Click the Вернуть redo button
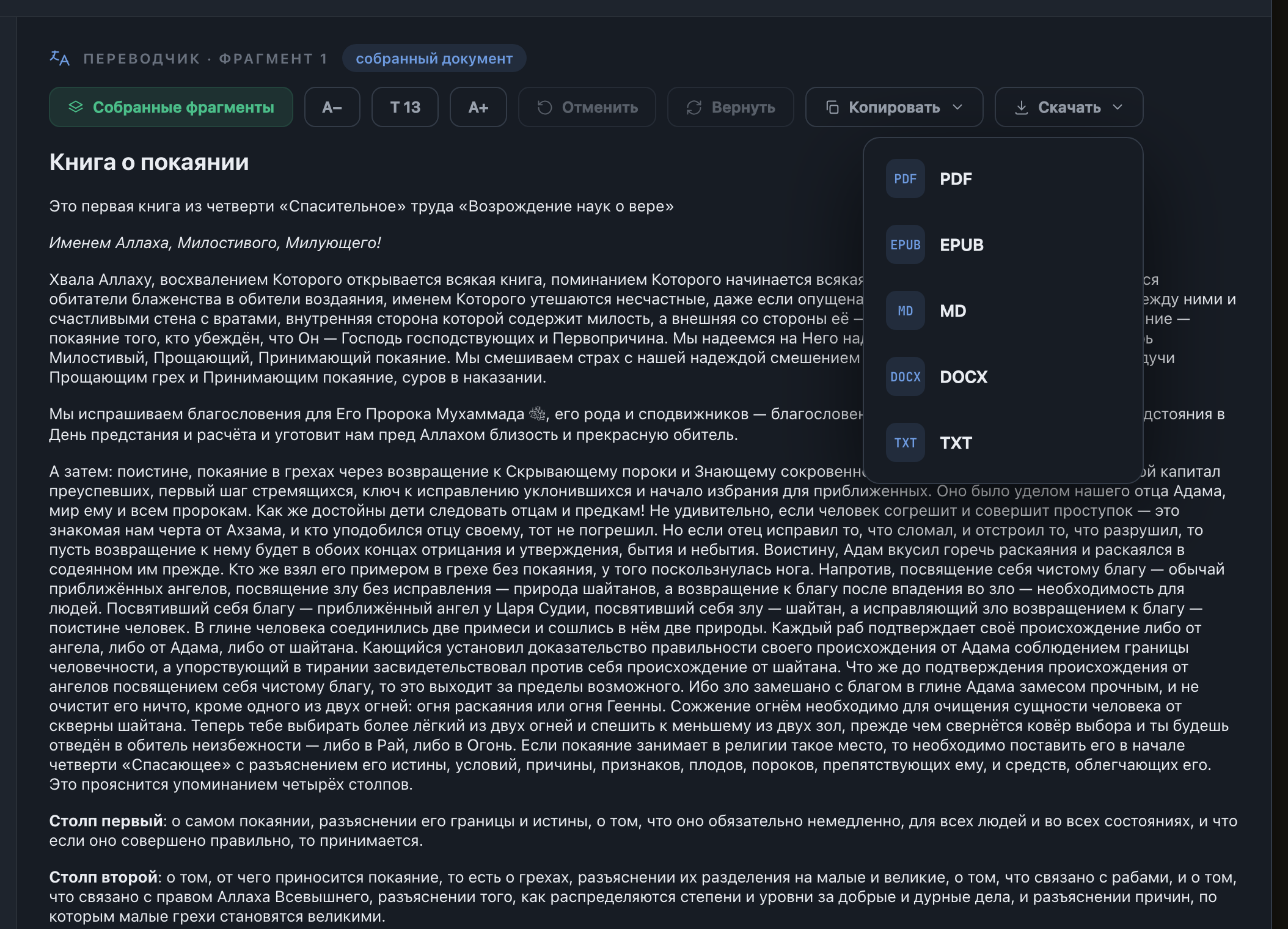Viewport: 1288px width, 929px height. pos(731,107)
